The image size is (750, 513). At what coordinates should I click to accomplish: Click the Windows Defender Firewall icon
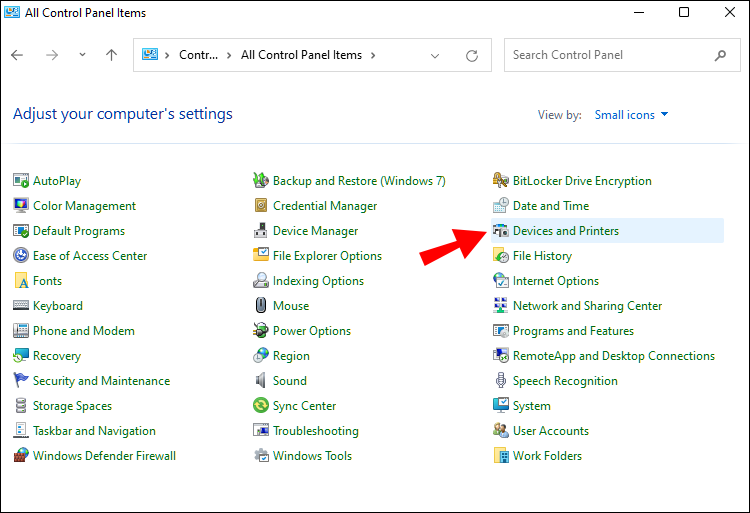pyautogui.click(x=21, y=456)
